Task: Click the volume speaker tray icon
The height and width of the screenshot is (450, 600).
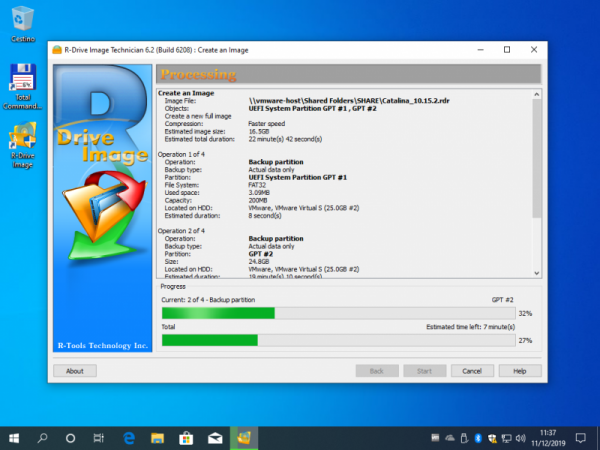Action: pyautogui.click(x=520, y=438)
